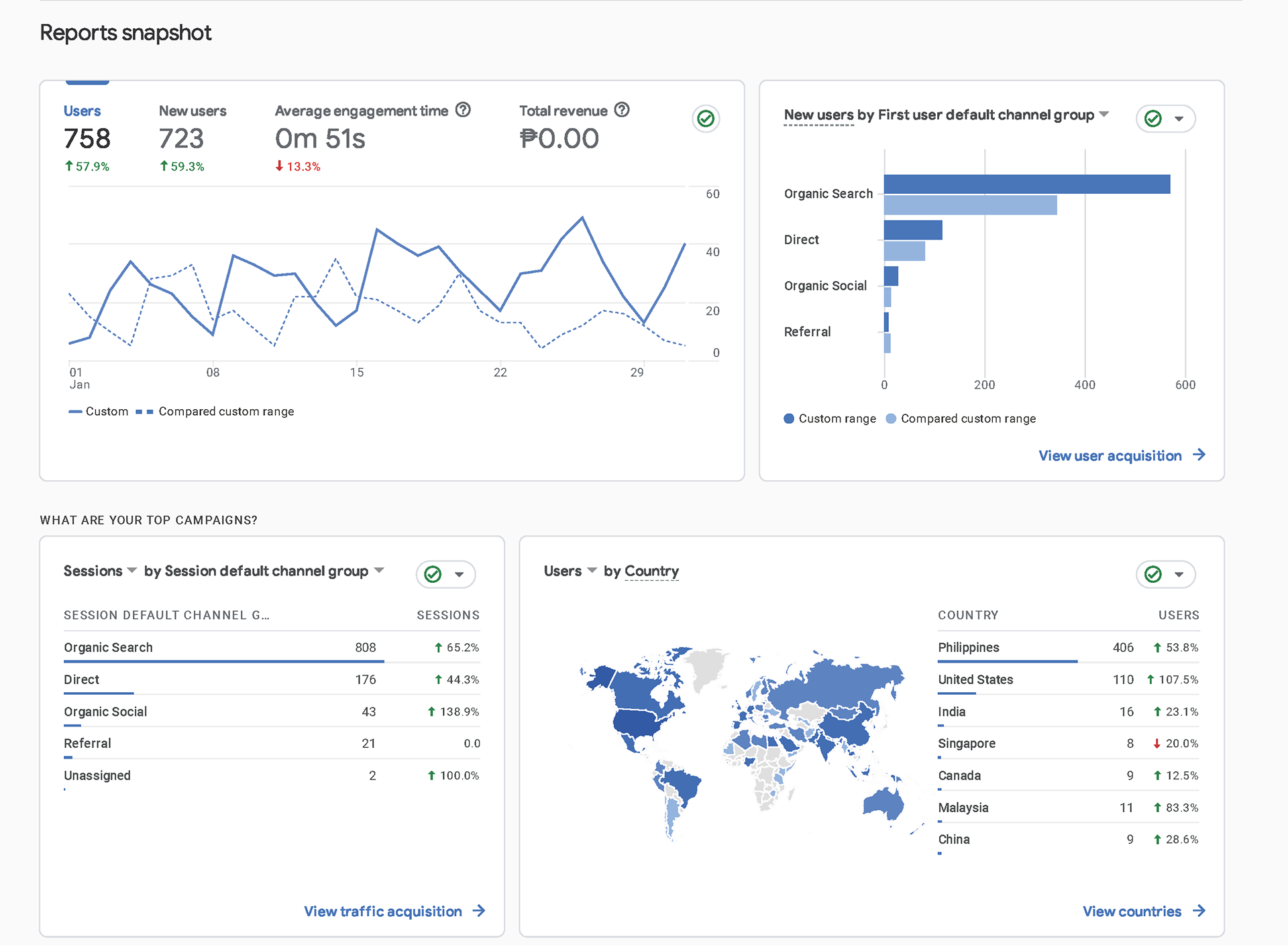Click the arrow icon next to View traffic acquisition
1288x945 pixels.
tap(480, 911)
